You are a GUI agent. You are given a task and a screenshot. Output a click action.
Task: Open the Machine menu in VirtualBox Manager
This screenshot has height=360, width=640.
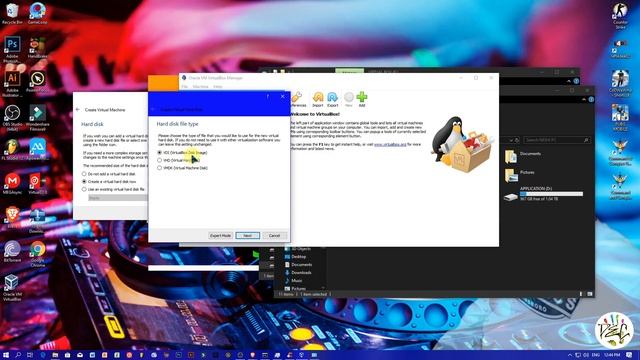click(x=200, y=87)
